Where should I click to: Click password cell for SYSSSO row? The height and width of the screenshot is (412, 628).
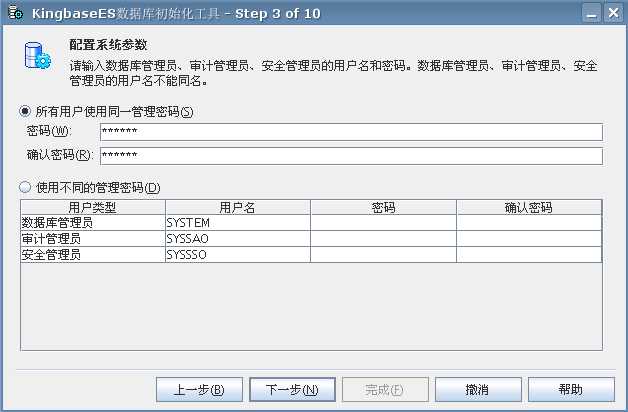383,255
